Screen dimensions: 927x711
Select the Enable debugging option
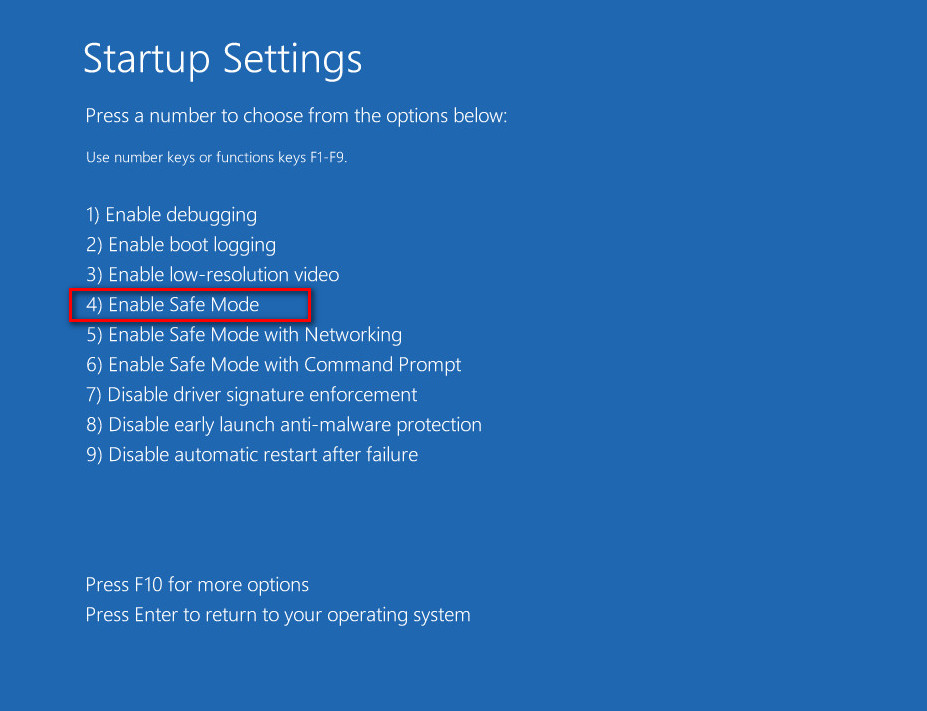point(171,215)
